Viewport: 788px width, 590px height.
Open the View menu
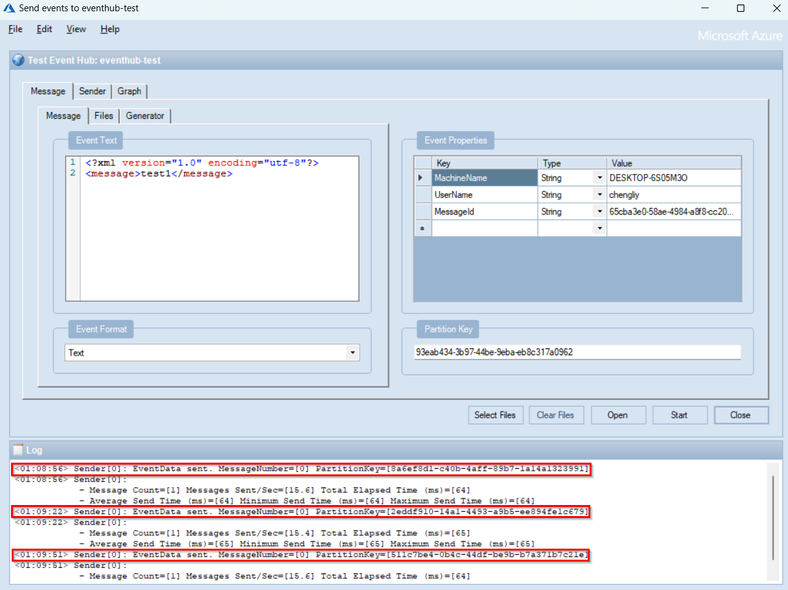tap(76, 29)
